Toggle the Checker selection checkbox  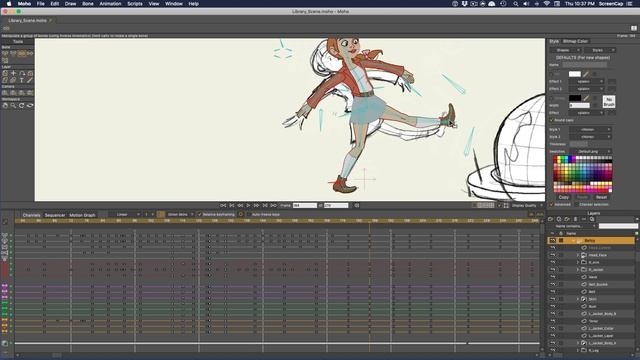pyautogui.click(x=576, y=204)
